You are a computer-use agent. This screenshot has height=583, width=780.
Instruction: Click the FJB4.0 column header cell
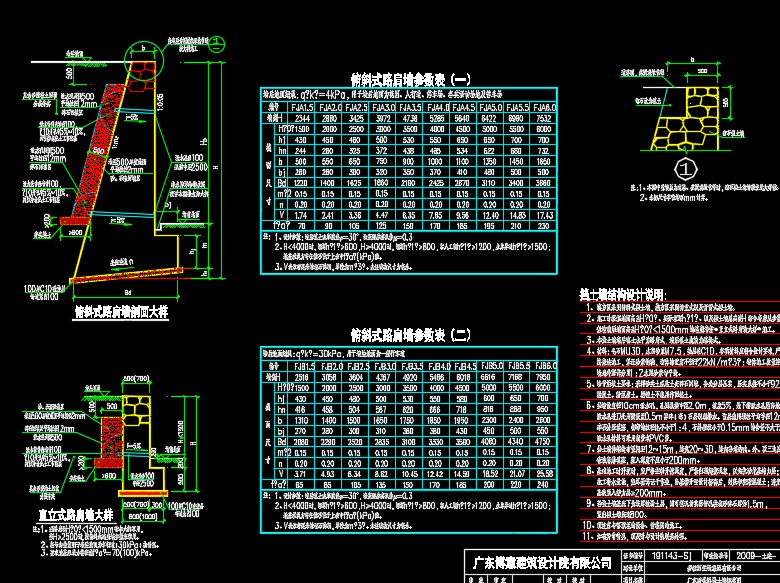tap(437, 367)
